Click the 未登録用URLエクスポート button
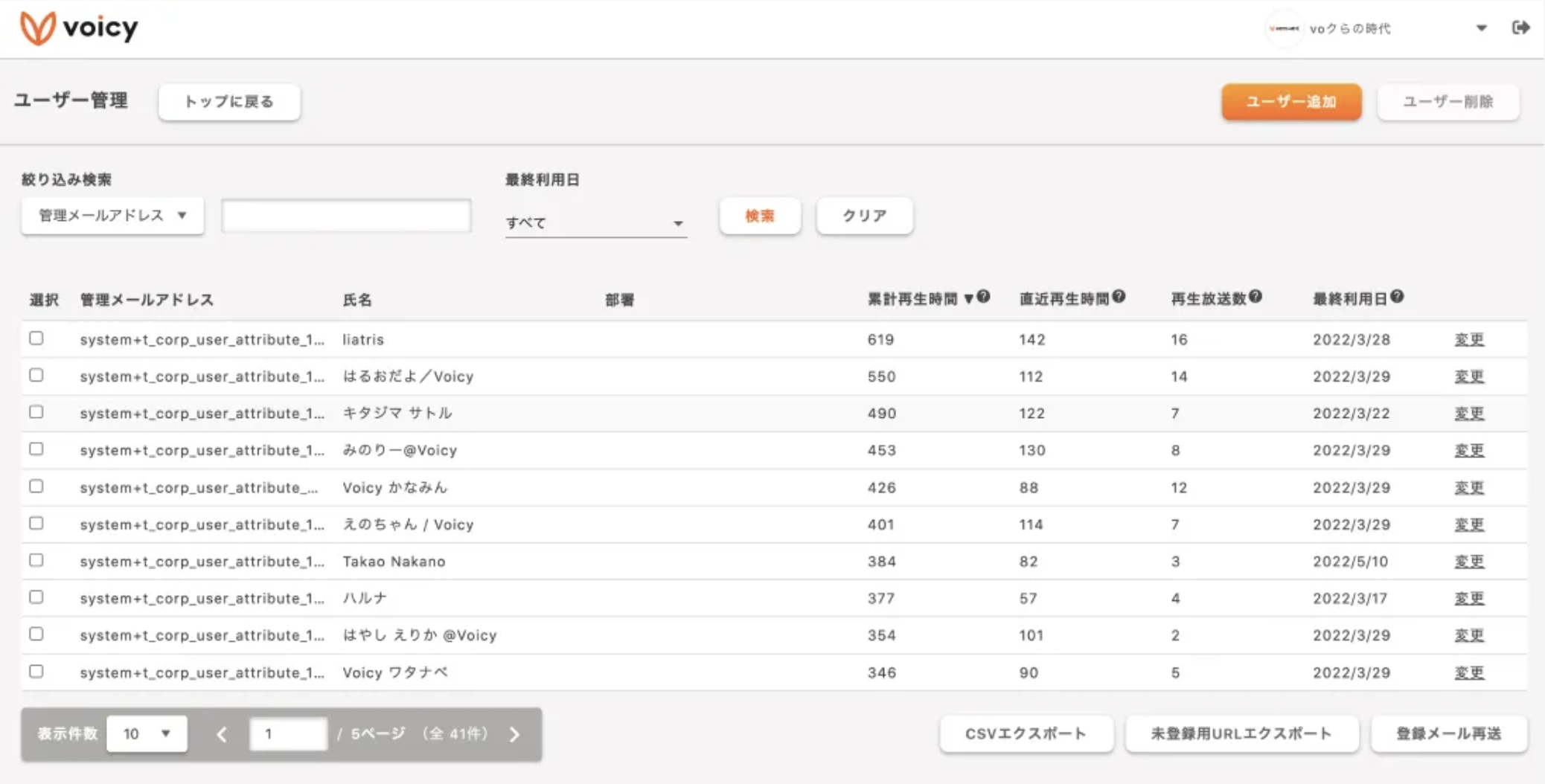 click(1241, 734)
